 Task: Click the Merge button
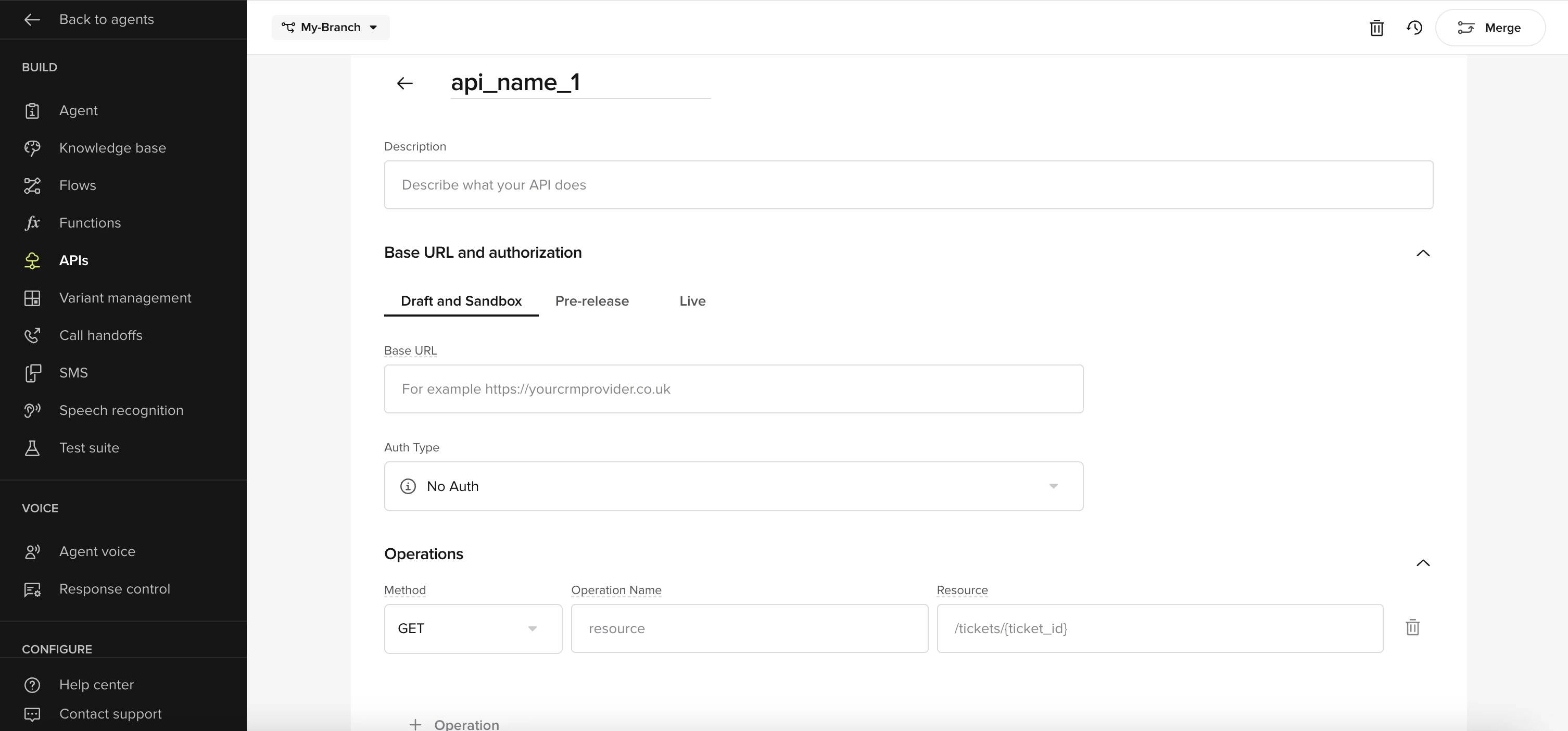pos(1489,28)
